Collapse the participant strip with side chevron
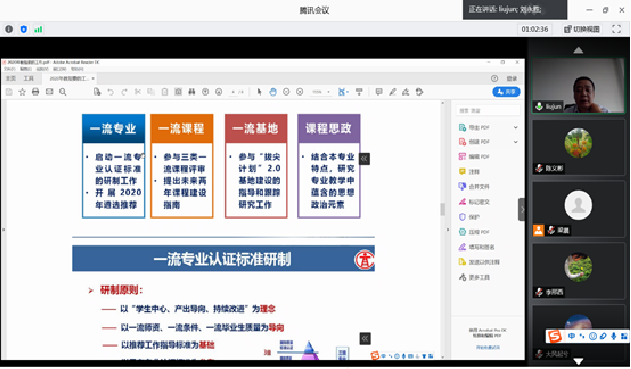631x369 pixels. point(522,209)
